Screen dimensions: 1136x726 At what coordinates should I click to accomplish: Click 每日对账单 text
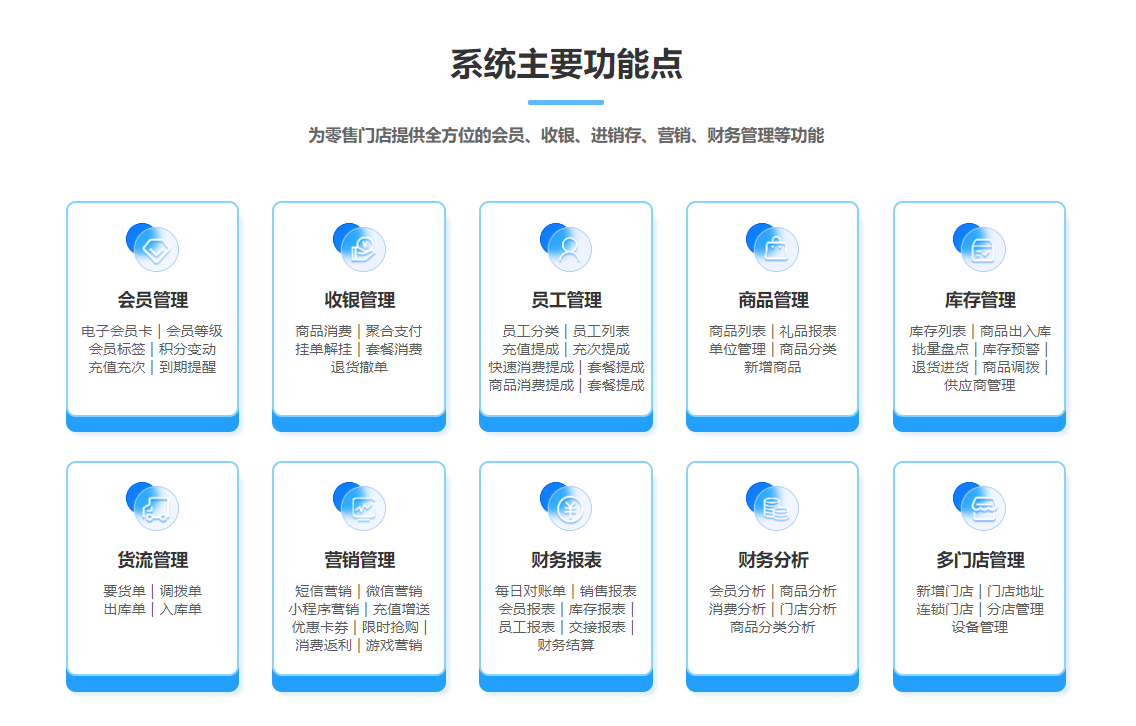coord(530,591)
